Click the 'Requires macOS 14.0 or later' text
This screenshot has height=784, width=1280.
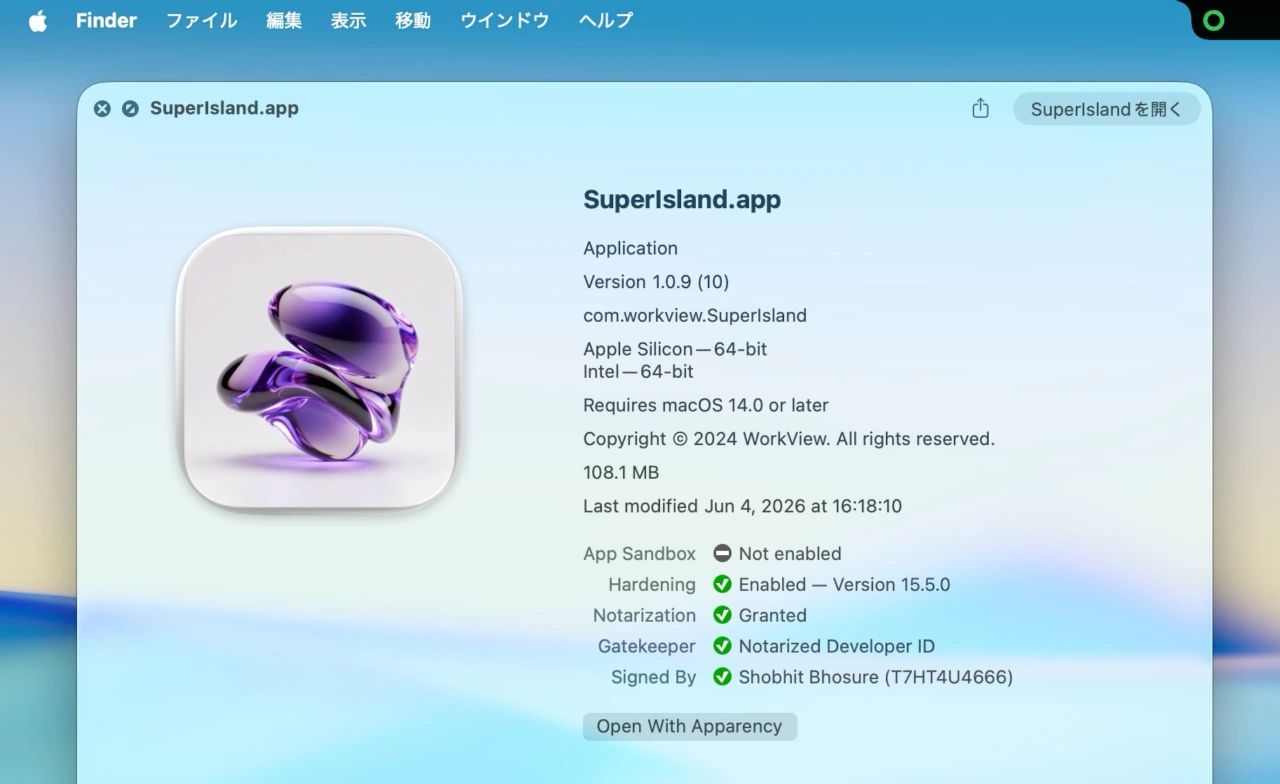click(x=706, y=405)
